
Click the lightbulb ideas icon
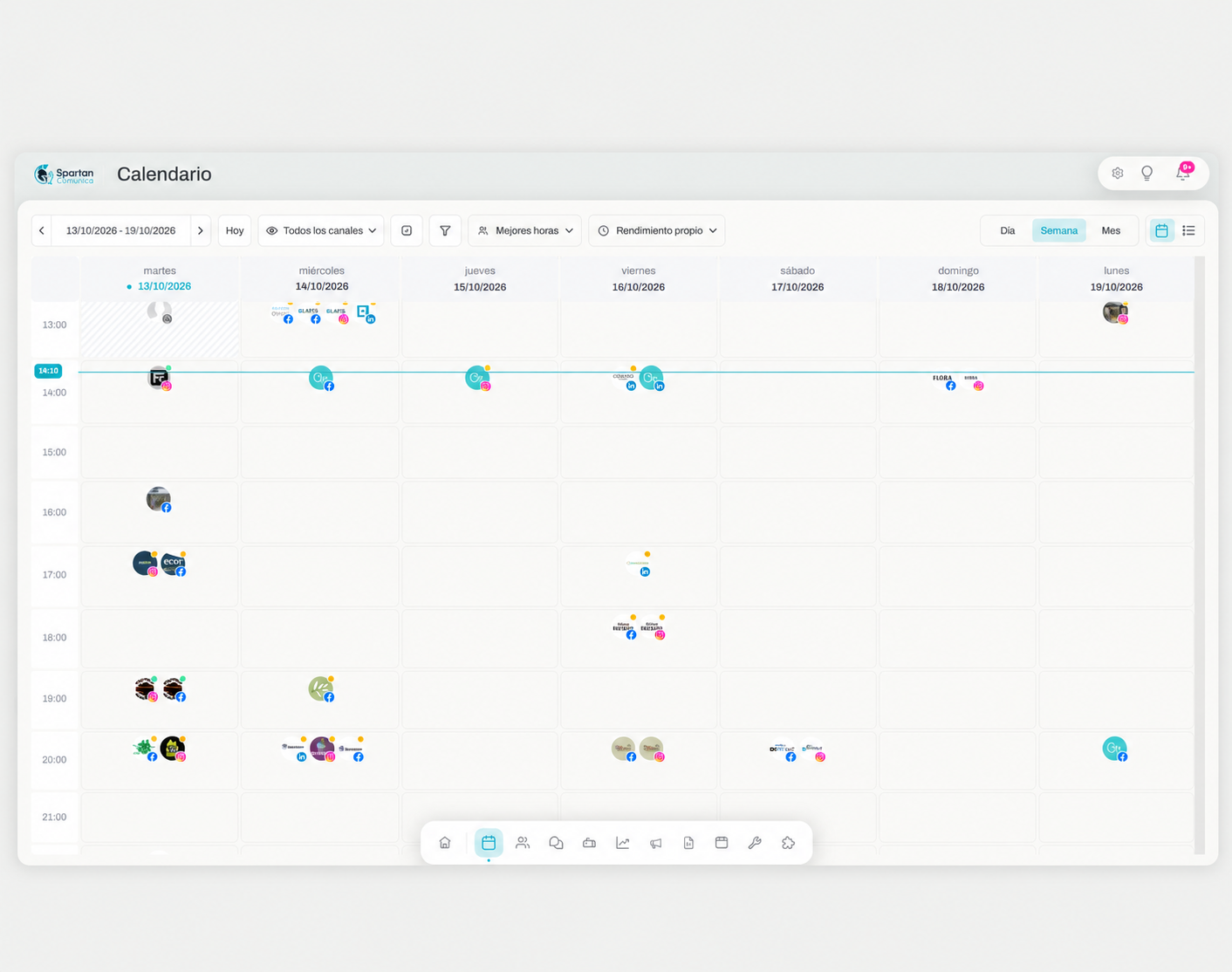click(1147, 174)
